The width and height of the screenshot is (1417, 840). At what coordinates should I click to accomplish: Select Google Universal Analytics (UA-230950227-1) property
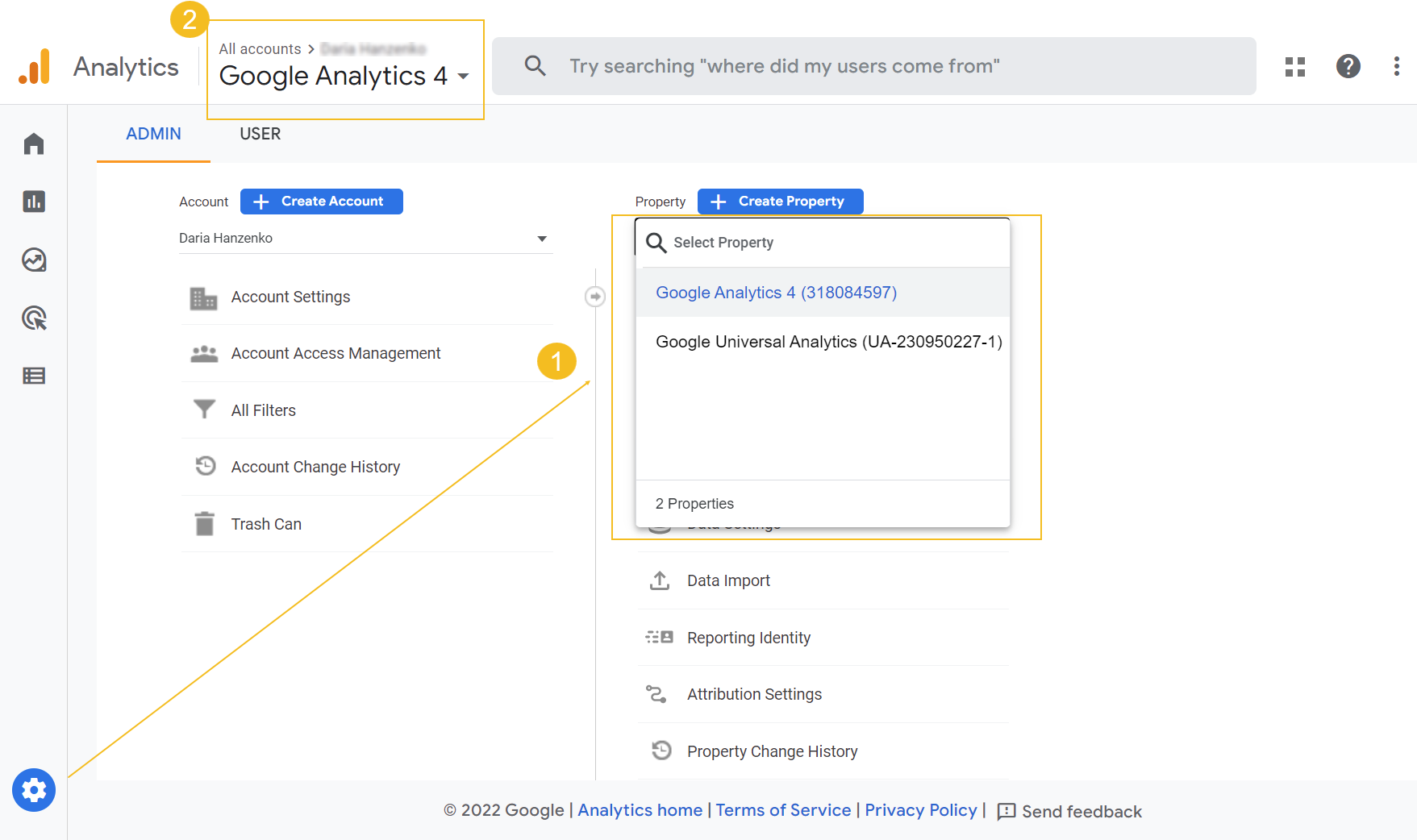click(823, 342)
